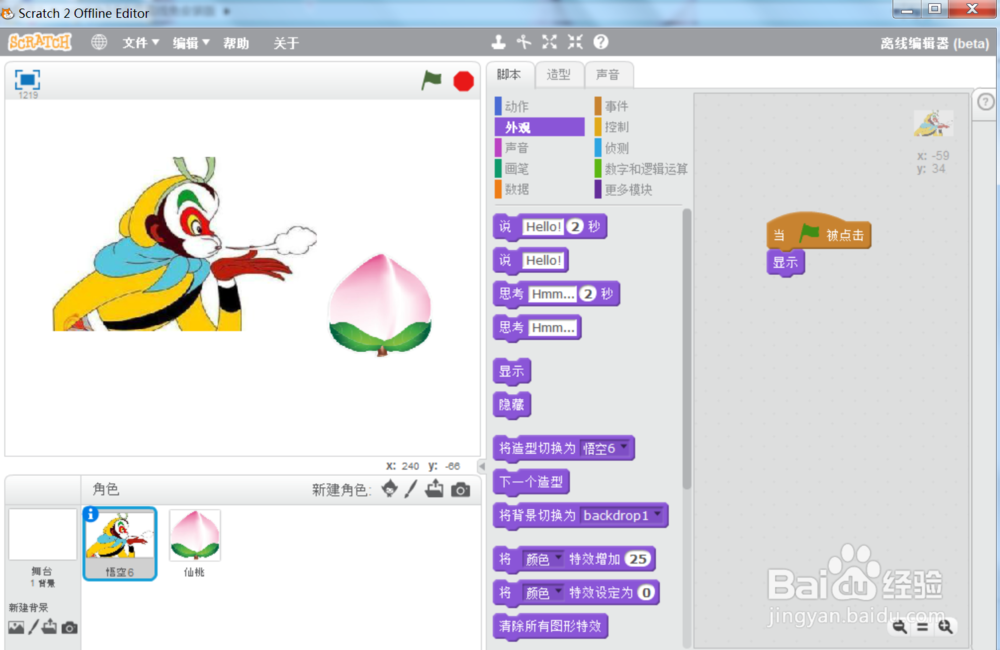Image resolution: width=1000 pixels, height=650 pixels.
Task: Collapse the stage panel arrow
Action: tap(482, 466)
